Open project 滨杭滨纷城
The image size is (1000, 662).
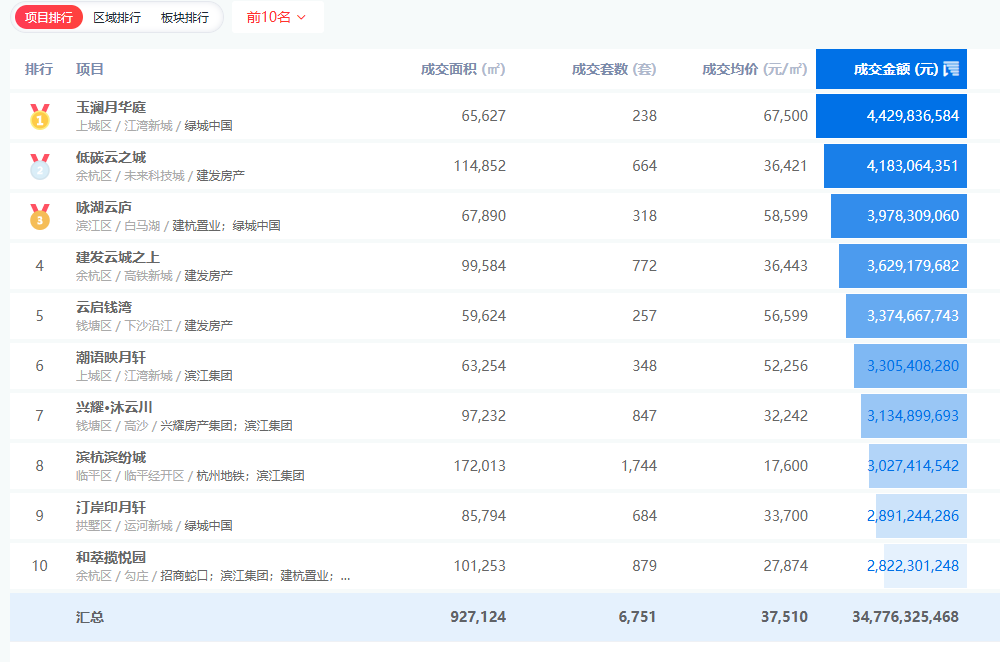111,457
